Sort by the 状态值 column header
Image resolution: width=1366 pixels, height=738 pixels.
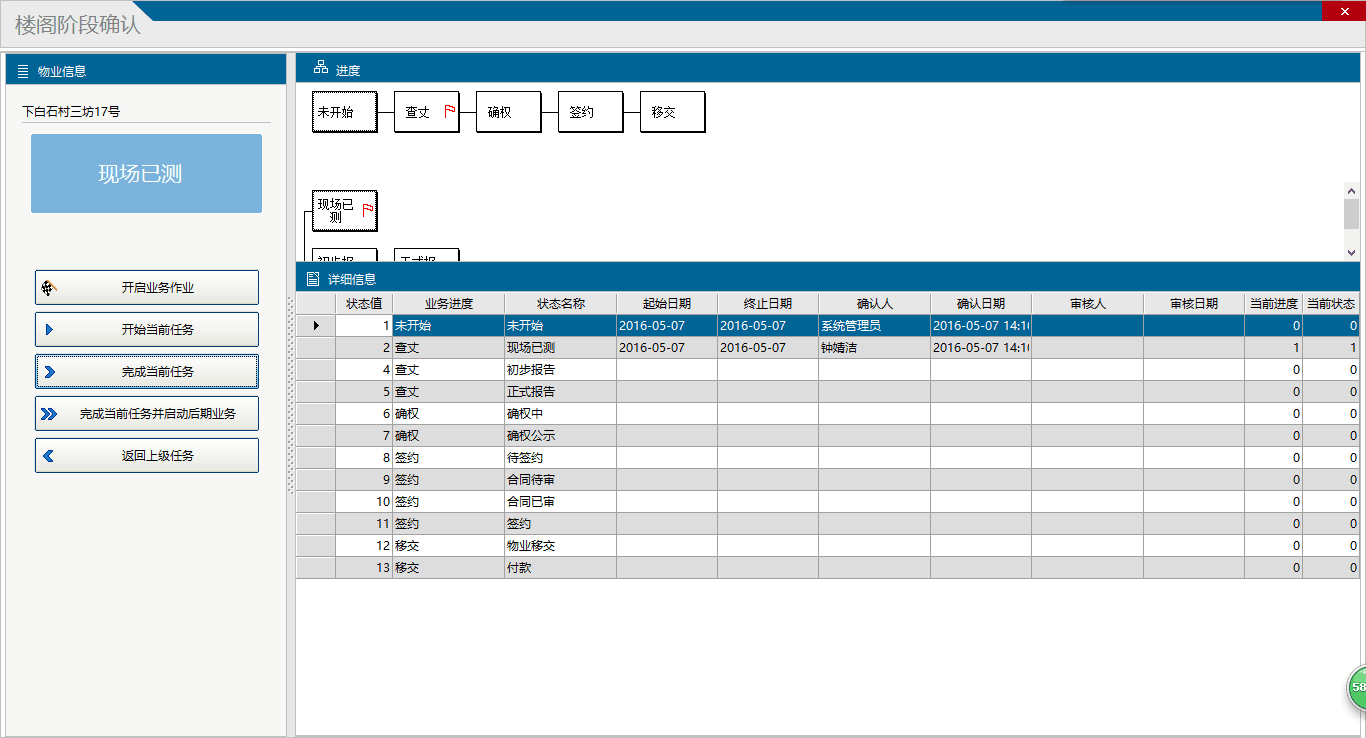(x=364, y=303)
